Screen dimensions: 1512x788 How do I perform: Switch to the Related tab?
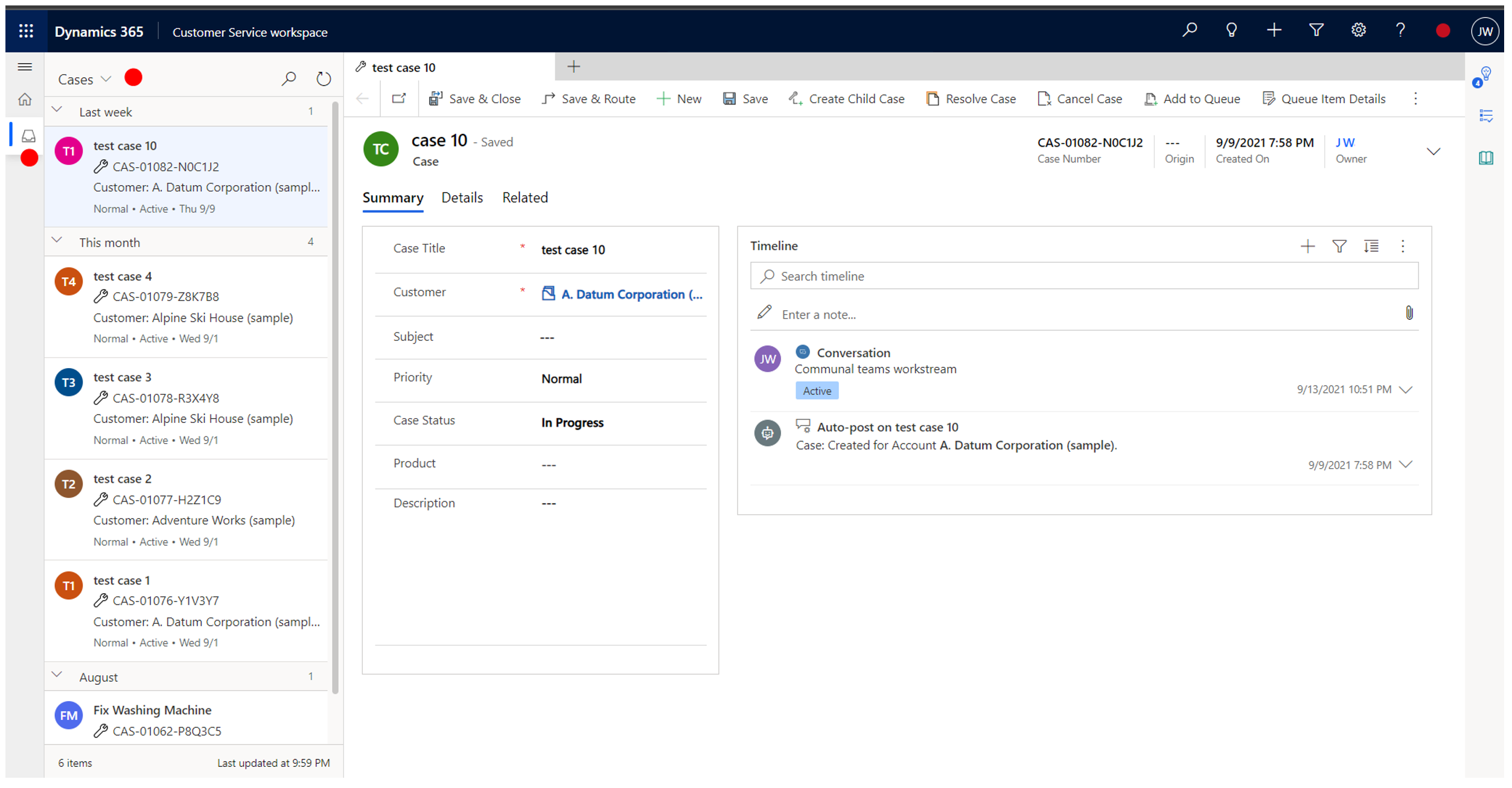coord(525,197)
